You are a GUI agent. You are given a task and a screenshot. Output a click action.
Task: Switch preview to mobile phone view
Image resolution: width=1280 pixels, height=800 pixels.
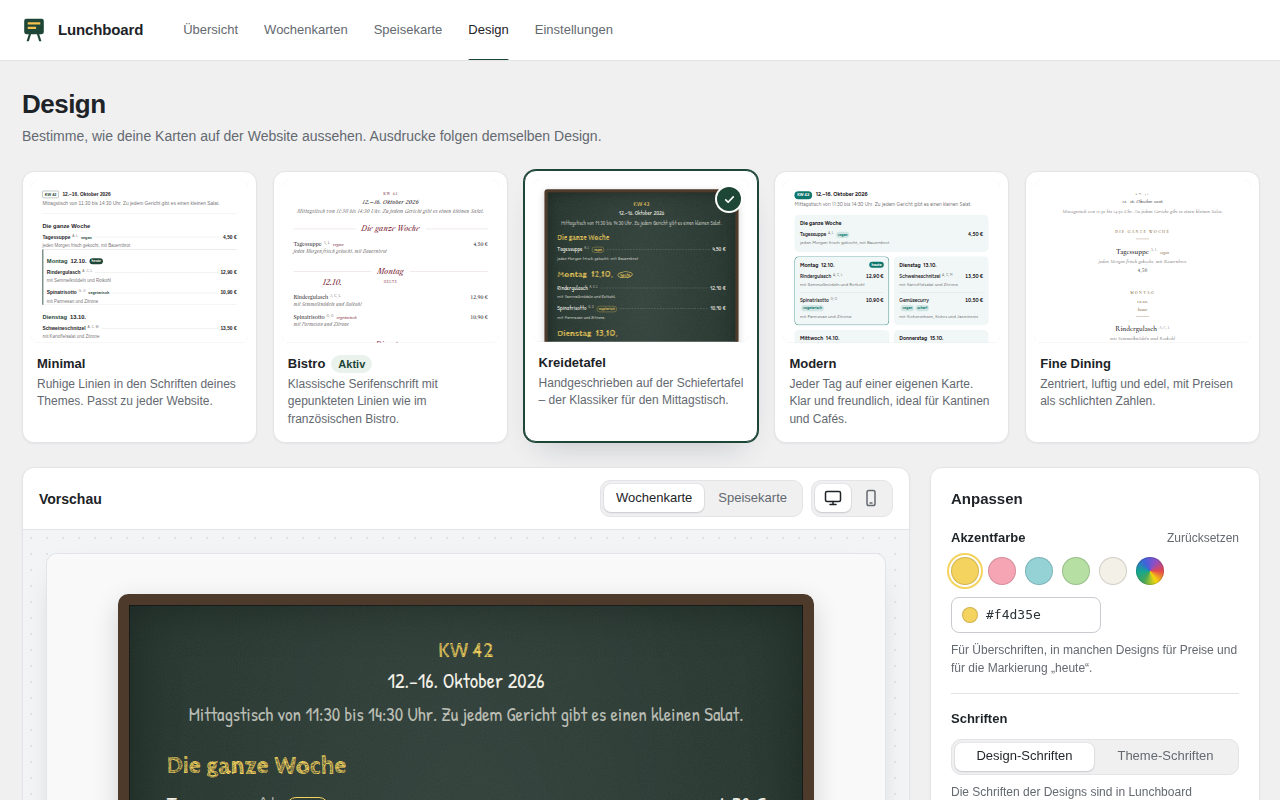871,498
